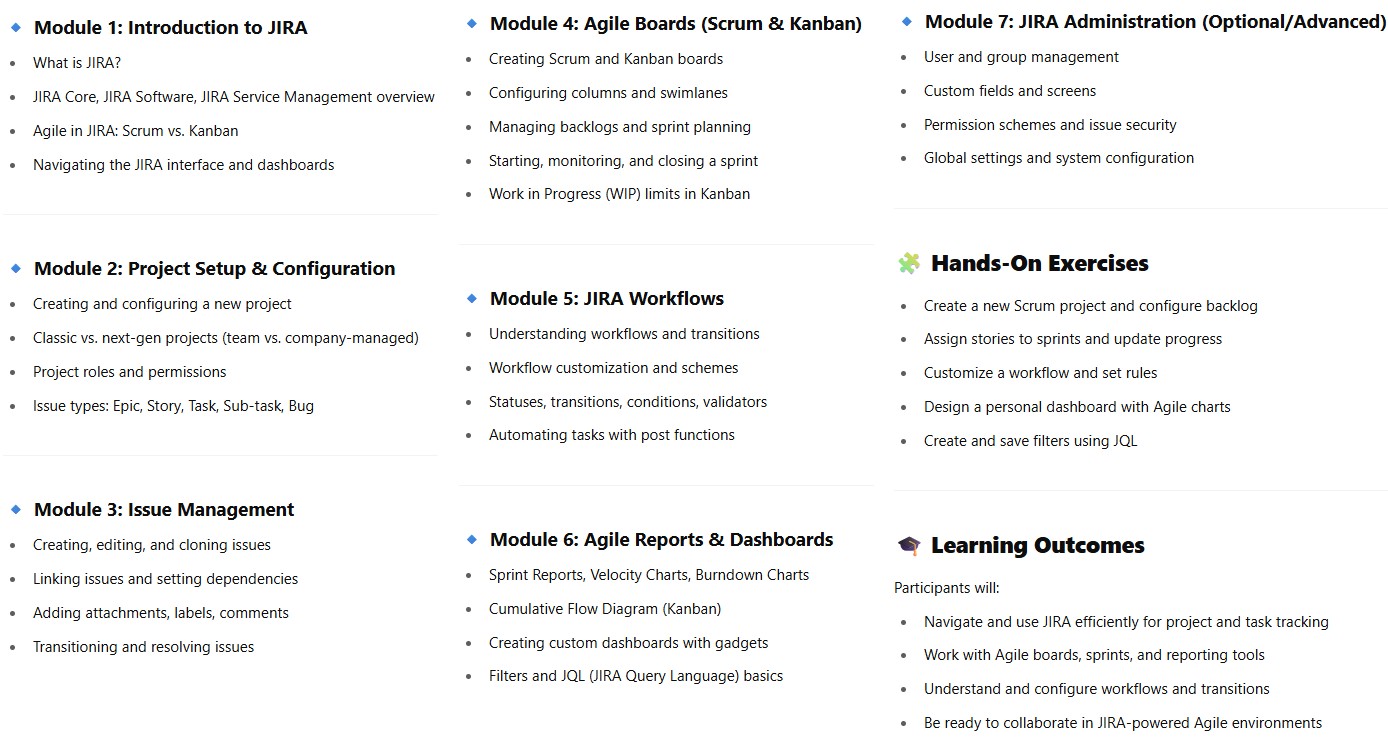Click the blue diamond beside Module 1
Screen dimensions: 1388x751
tap(16, 28)
